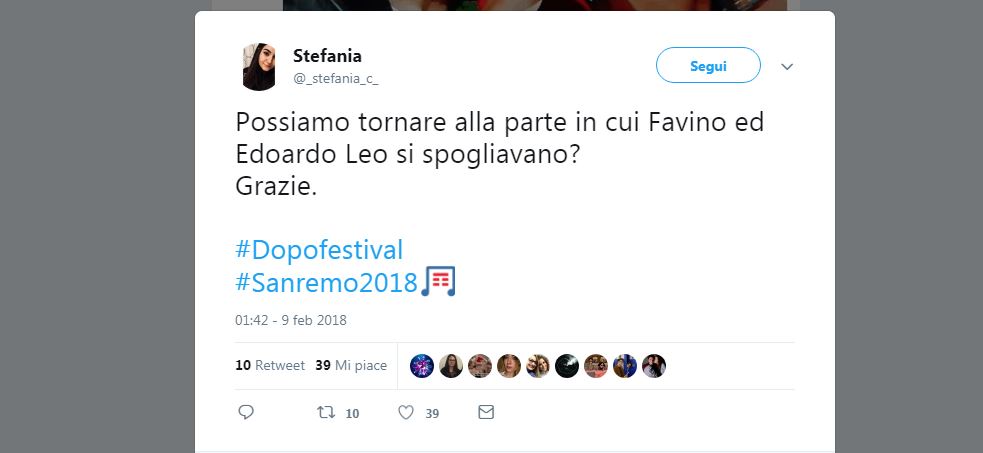Like the tweet with the heart icon

(406, 412)
